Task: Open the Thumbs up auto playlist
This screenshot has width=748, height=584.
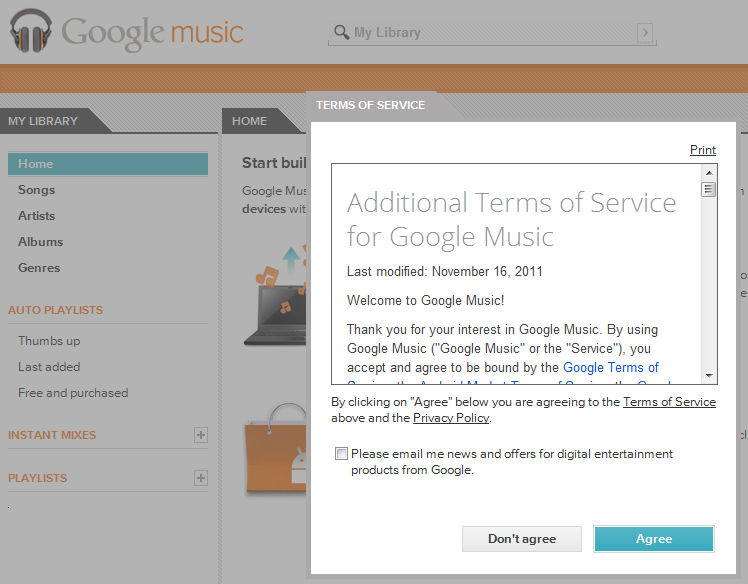Action: click(49, 341)
